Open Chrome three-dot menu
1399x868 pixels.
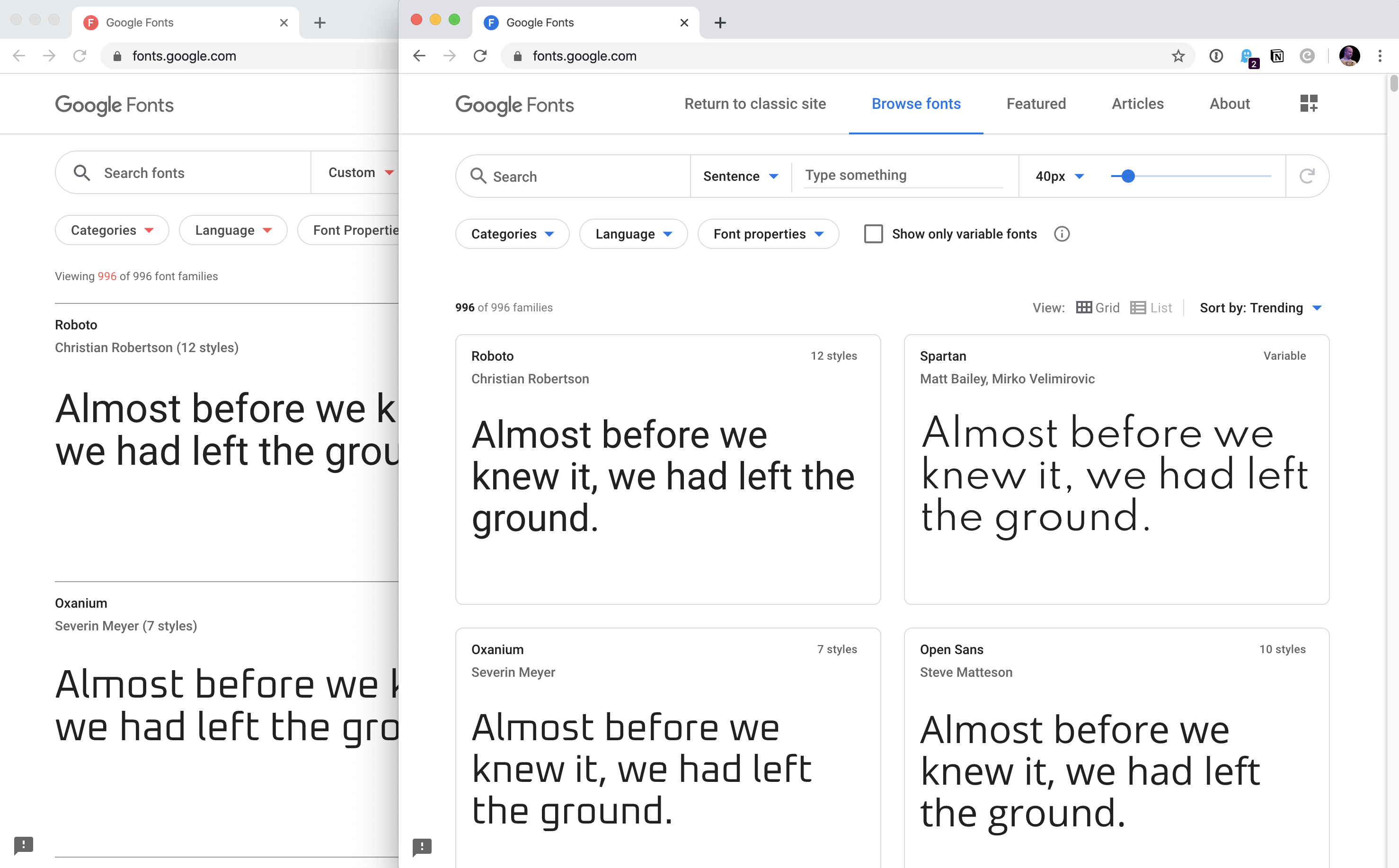point(1380,56)
